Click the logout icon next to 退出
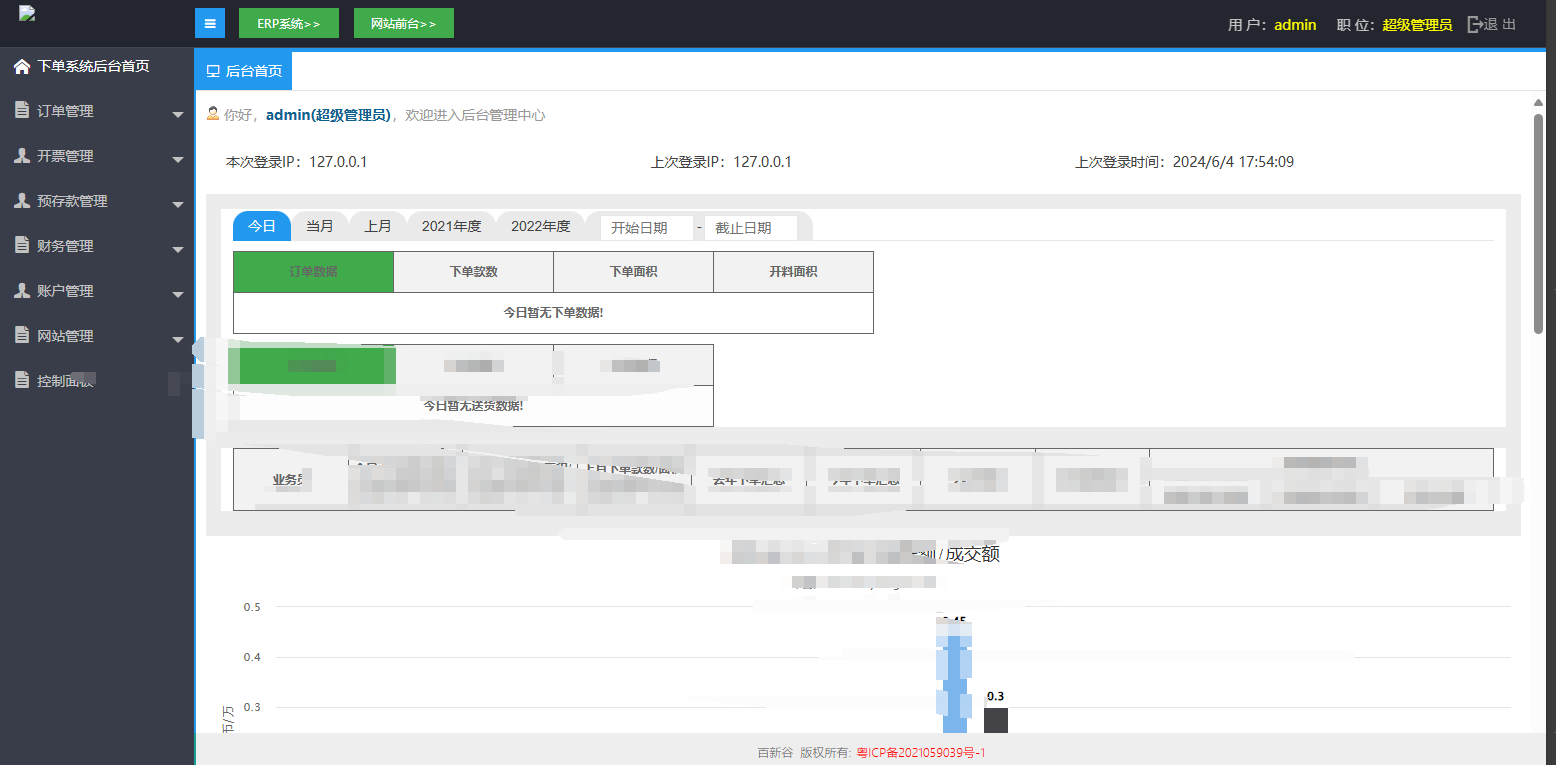Viewport: 1556px width, 765px height. [1475, 24]
